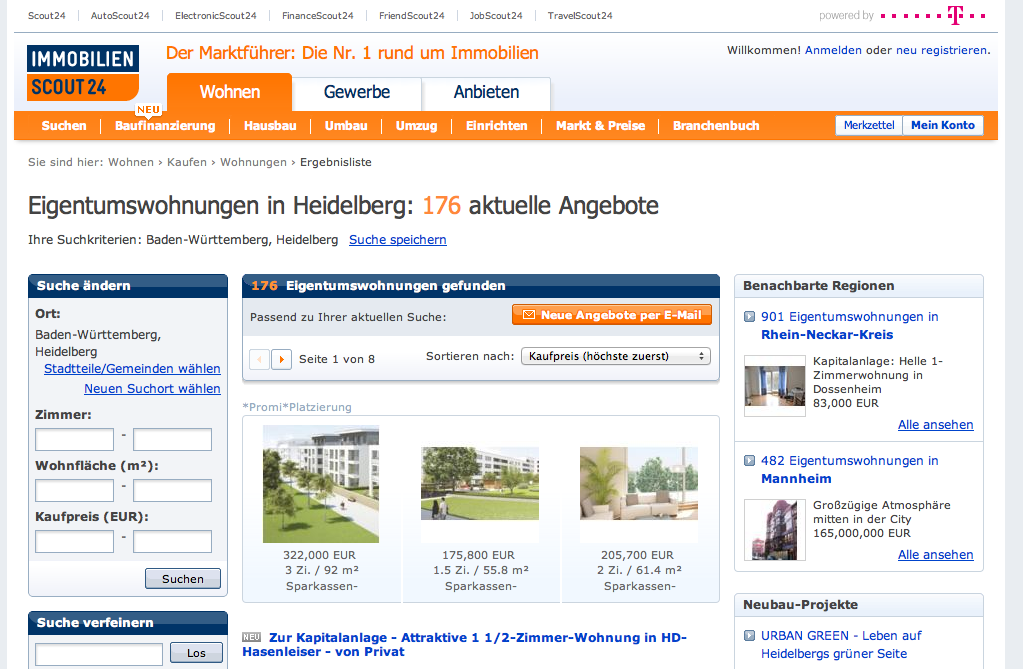Open Hausbau menu item

pyautogui.click(x=270, y=126)
